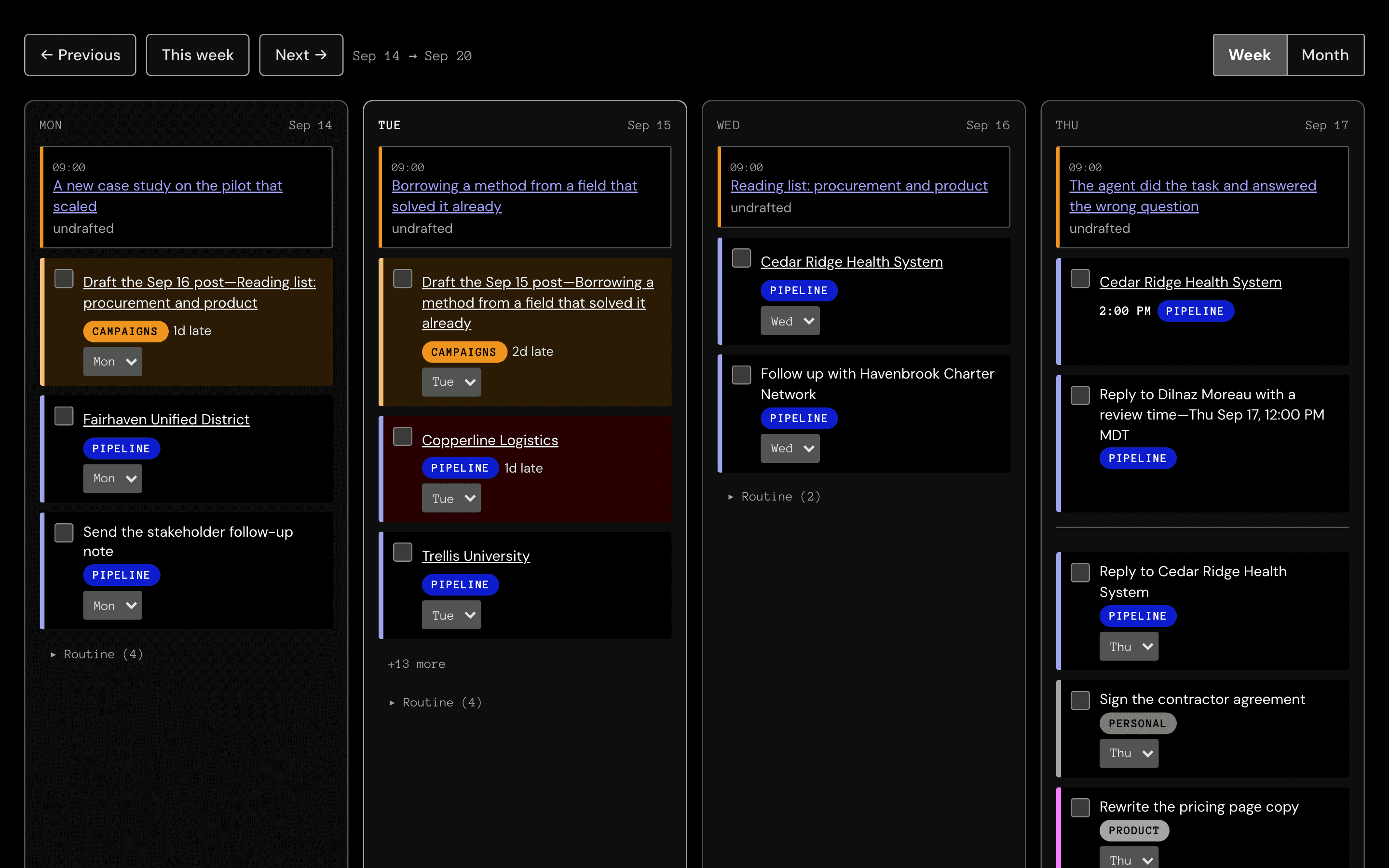Open the Cedar Ridge Health System link on Wednesday

coord(851,262)
